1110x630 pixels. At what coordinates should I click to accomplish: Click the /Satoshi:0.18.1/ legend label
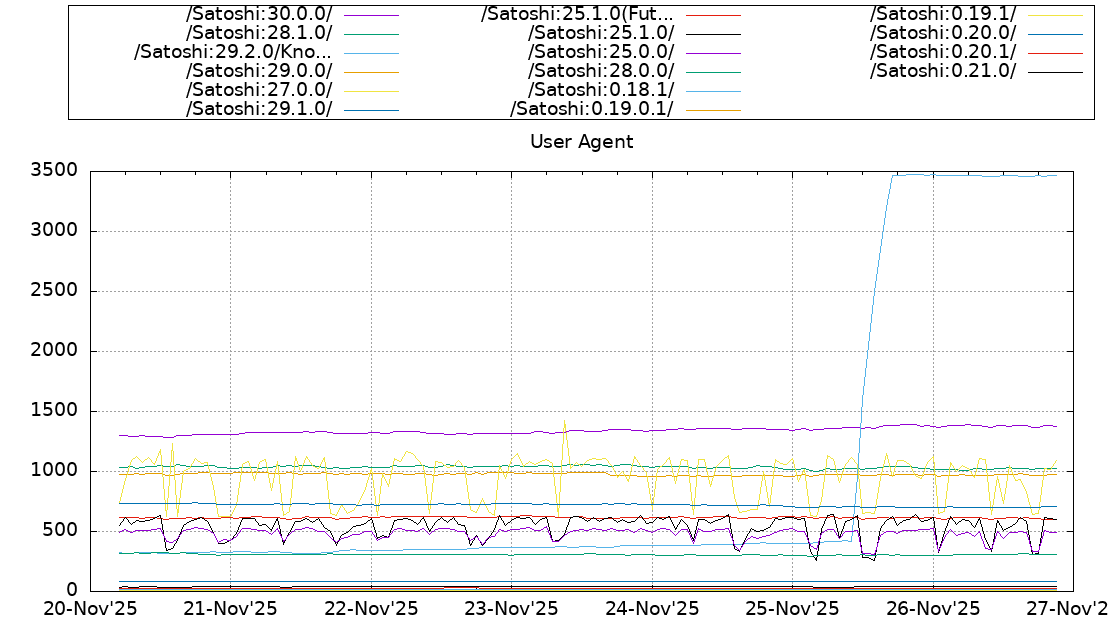click(x=600, y=90)
